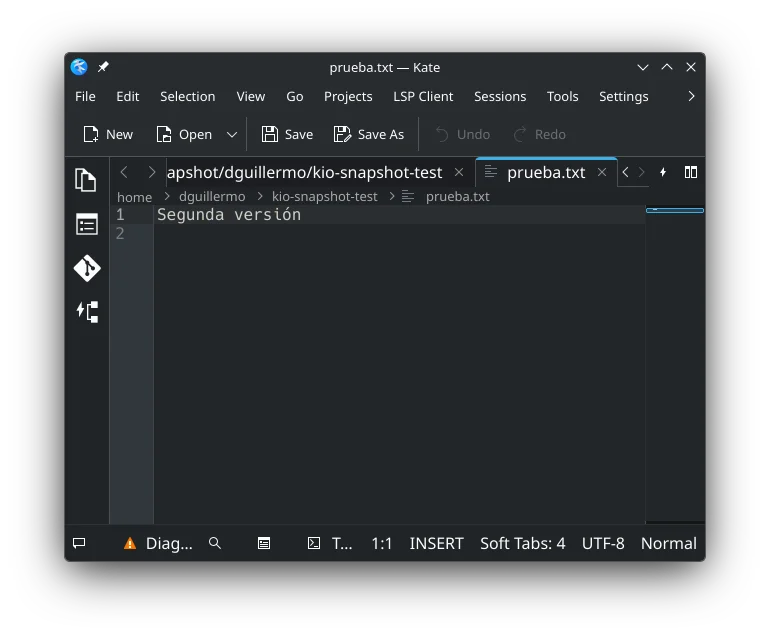Open the Edit menu
Image resolution: width=770 pixels, height=638 pixels.
pyautogui.click(x=128, y=96)
